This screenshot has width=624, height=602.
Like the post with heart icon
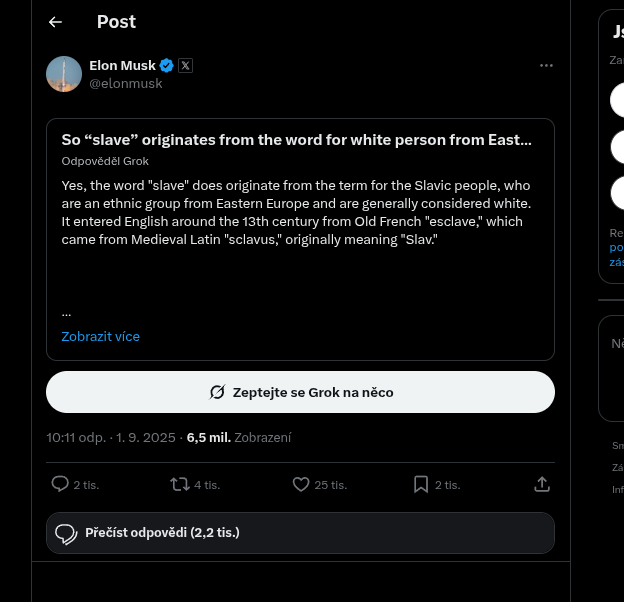pyautogui.click(x=301, y=484)
